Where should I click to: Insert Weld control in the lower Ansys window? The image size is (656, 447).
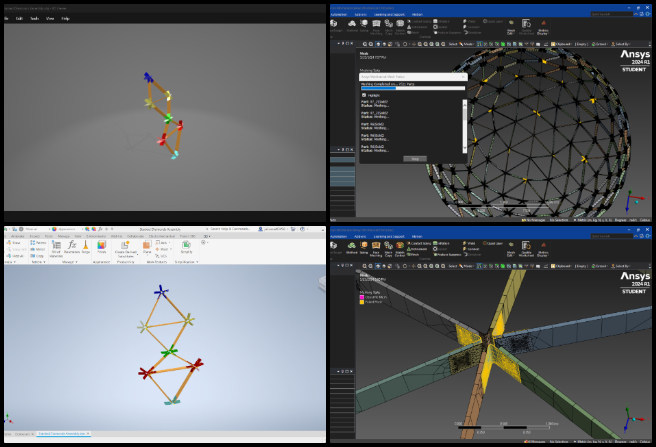coord(469,243)
